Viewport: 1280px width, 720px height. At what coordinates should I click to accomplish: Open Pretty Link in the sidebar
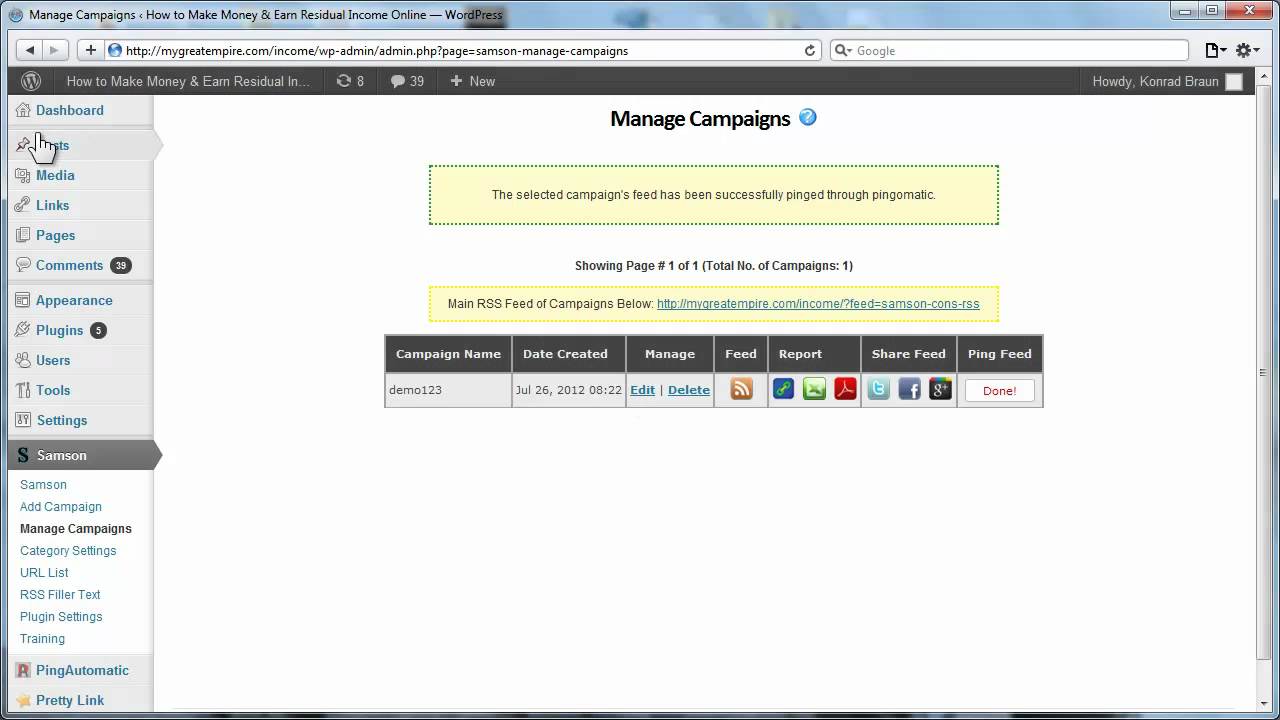click(69, 700)
